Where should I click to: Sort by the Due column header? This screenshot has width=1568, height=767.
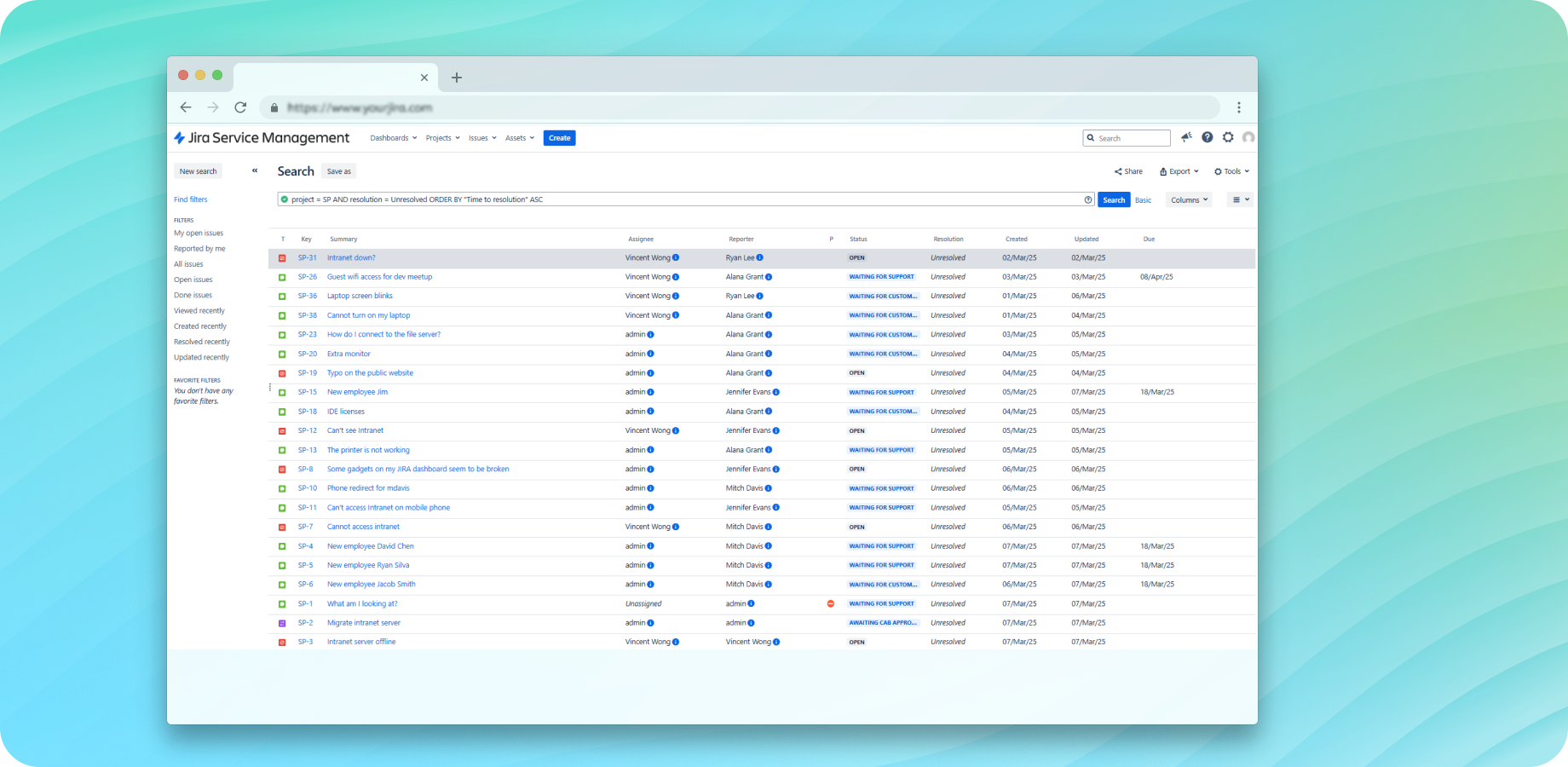[1149, 239]
